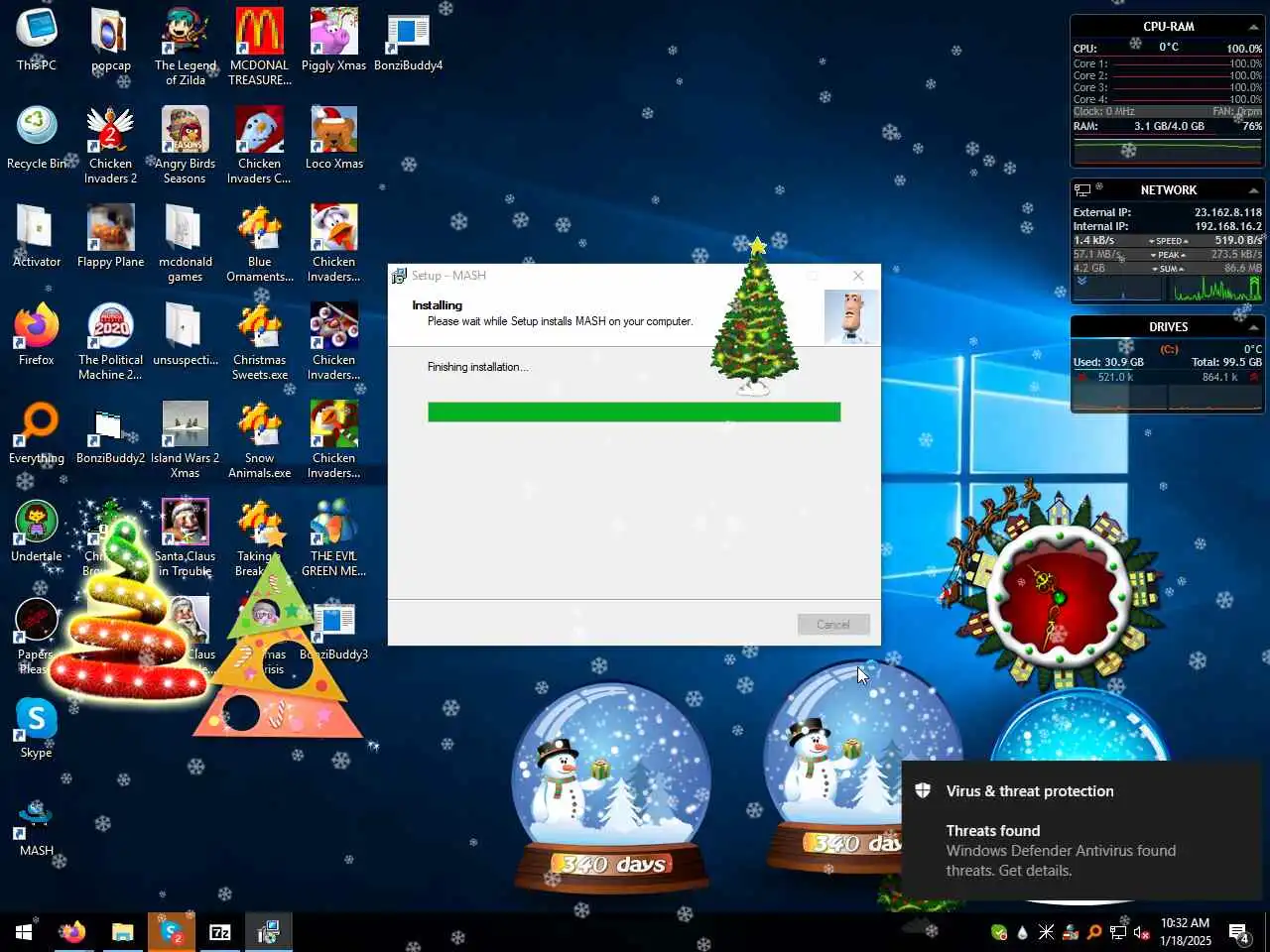Launch Undertale desktop shortcut

click(x=37, y=531)
